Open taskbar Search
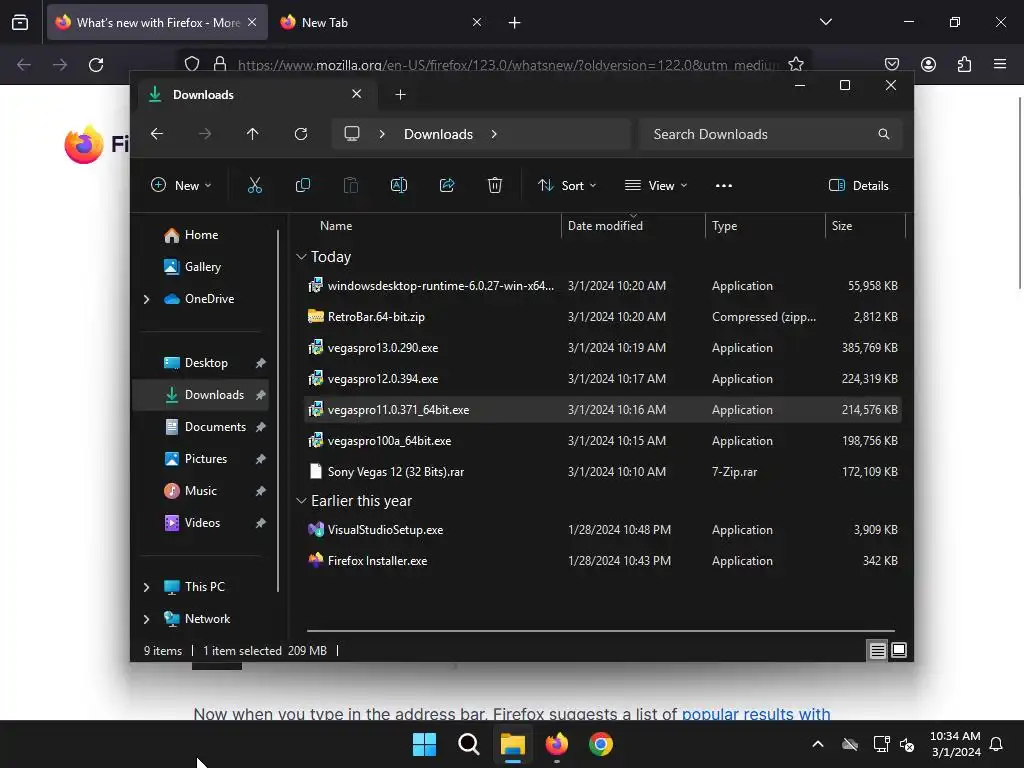Image resolution: width=1024 pixels, height=768 pixels. [x=468, y=744]
